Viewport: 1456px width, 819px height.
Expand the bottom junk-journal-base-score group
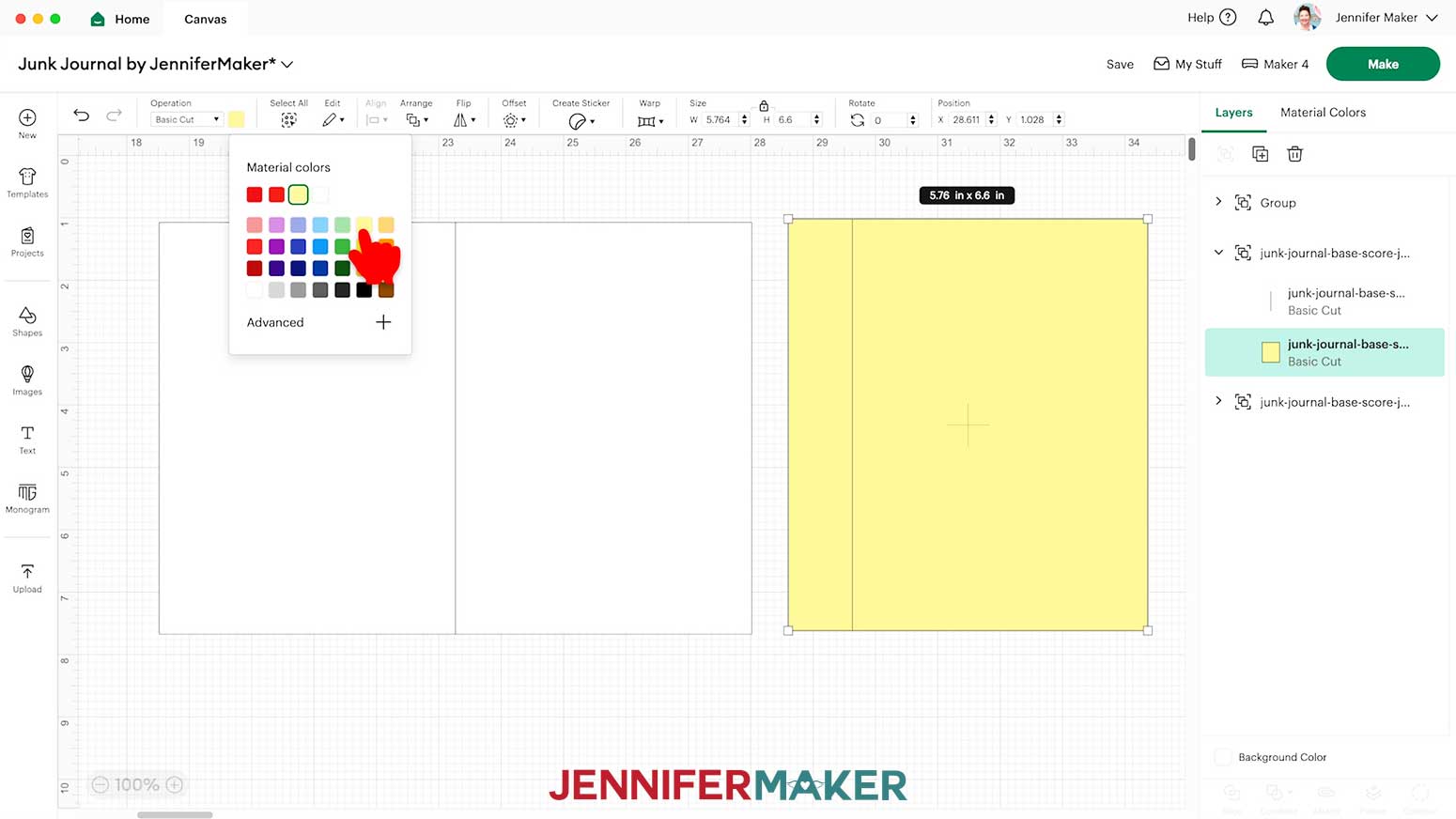point(1218,401)
